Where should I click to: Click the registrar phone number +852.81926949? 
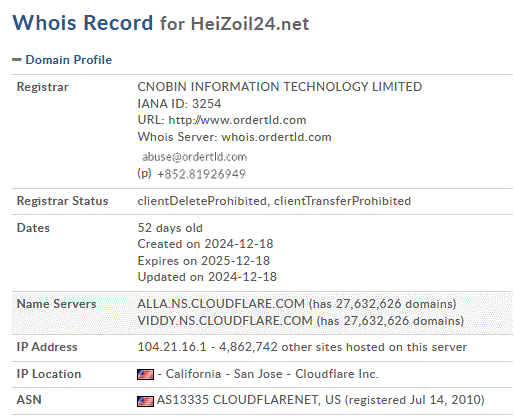201,174
